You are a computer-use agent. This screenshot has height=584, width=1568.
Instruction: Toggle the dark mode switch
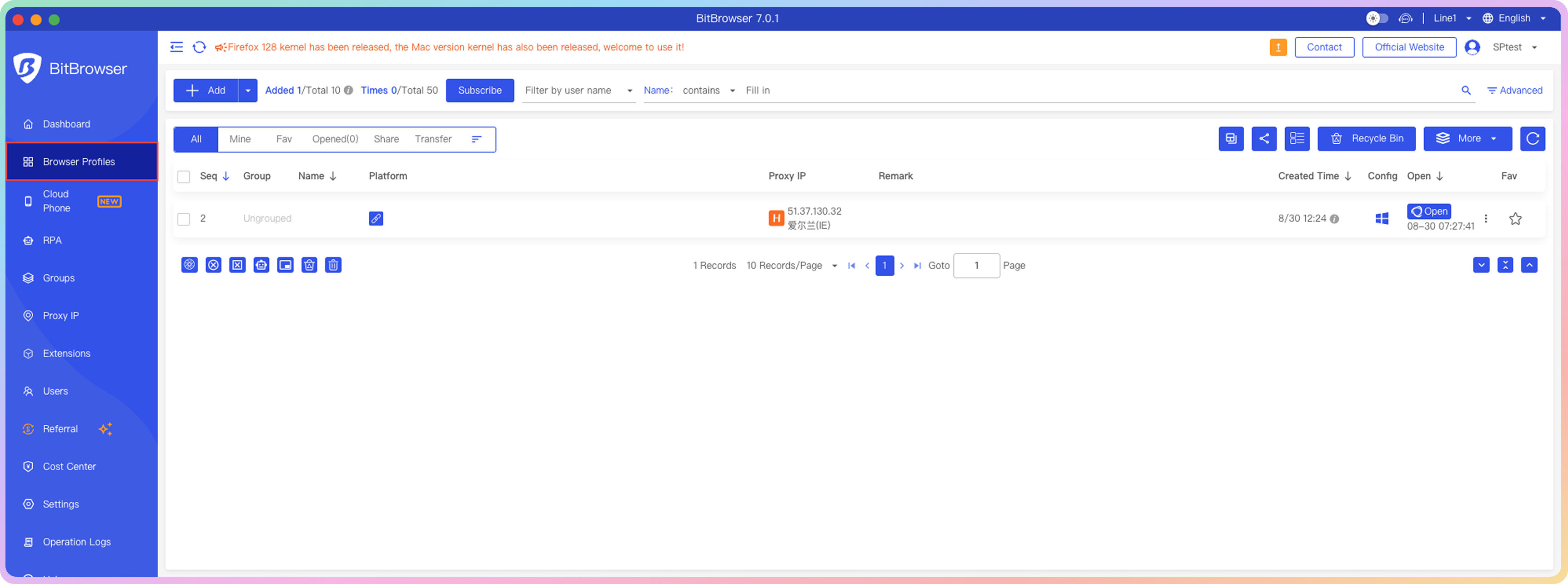1376,18
